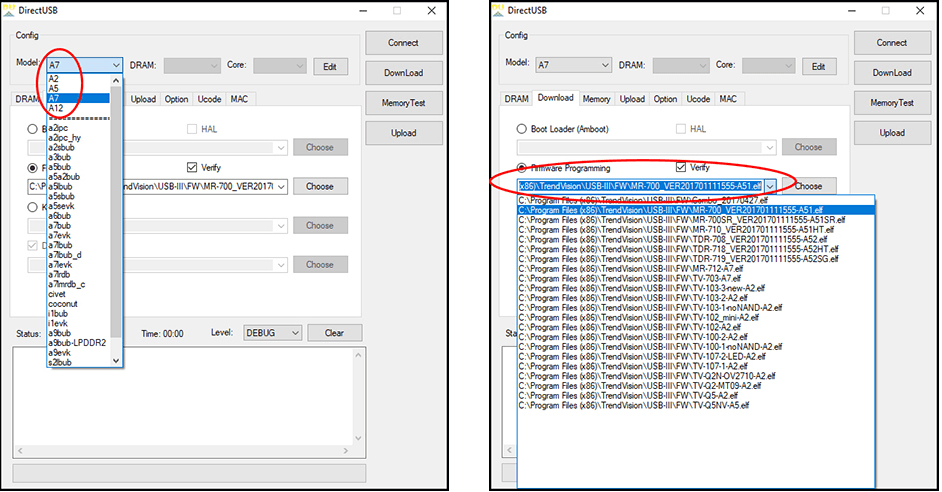Open the MAC tab in left window
This screenshot has width=942, height=492.
click(x=239, y=99)
